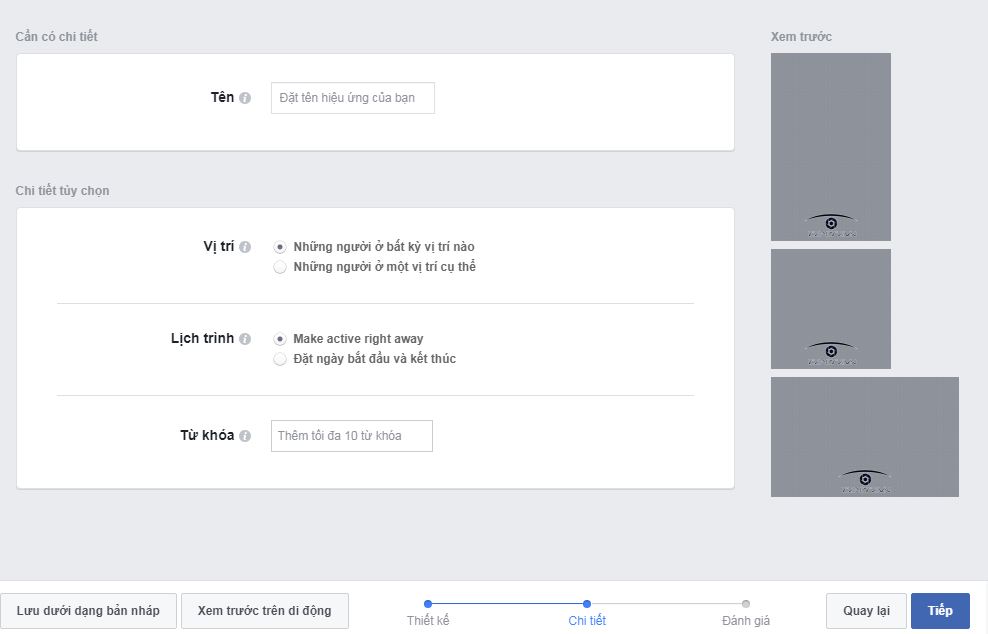The width and height of the screenshot is (988, 634).
Task: Open the tall portrait preview thumbnail
Action: pyautogui.click(x=830, y=147)
